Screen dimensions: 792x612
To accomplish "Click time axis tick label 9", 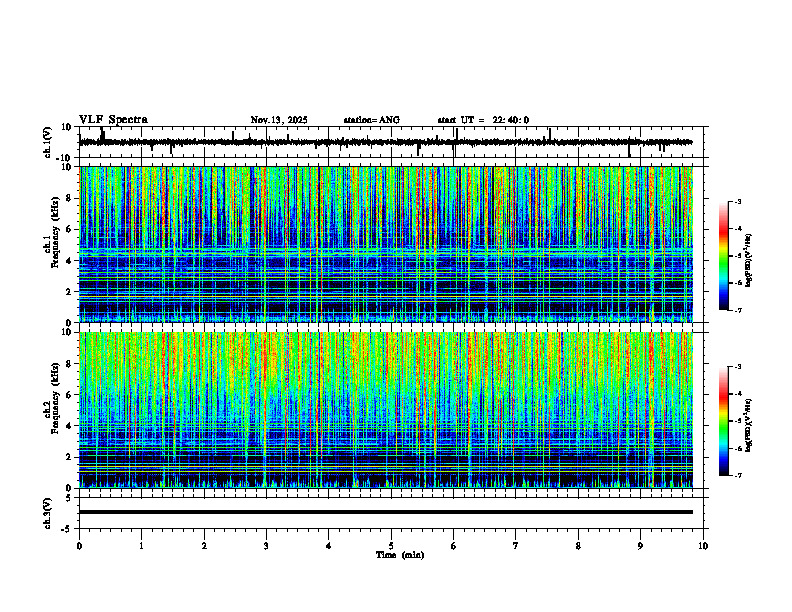I will (640, 546).
